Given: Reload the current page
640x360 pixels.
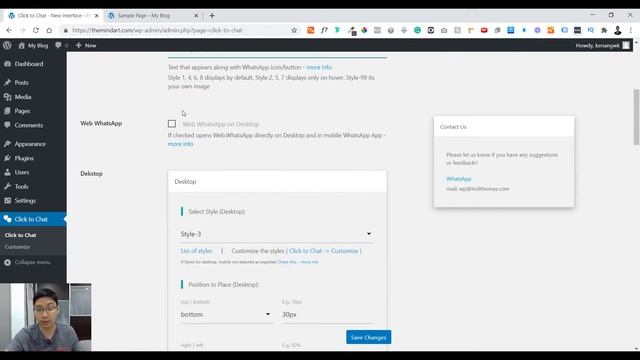Looking at the screenshot, I should tap(36, 30).
